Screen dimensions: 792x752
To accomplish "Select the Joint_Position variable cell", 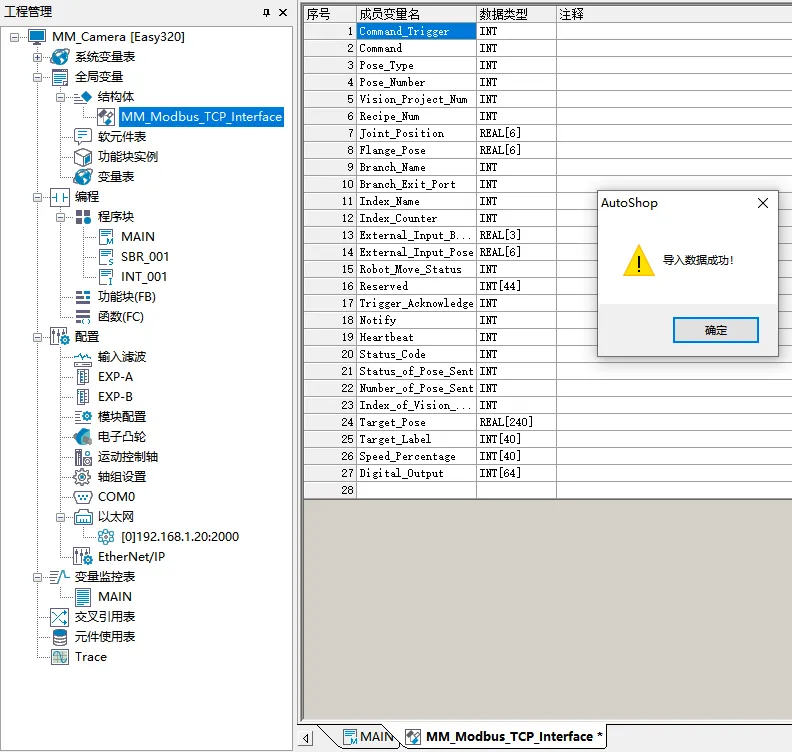I will pyautogui.click(x=416, y=133).
